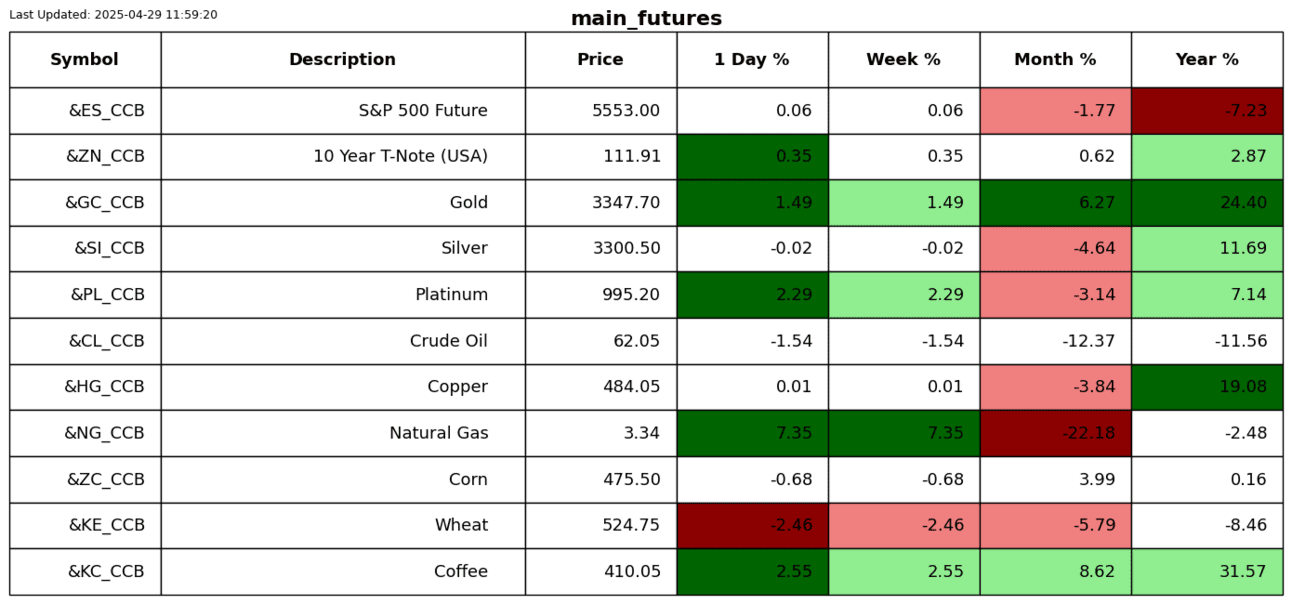Select the Week % column header
The image size is (1292, 604).
click(903, 60)
